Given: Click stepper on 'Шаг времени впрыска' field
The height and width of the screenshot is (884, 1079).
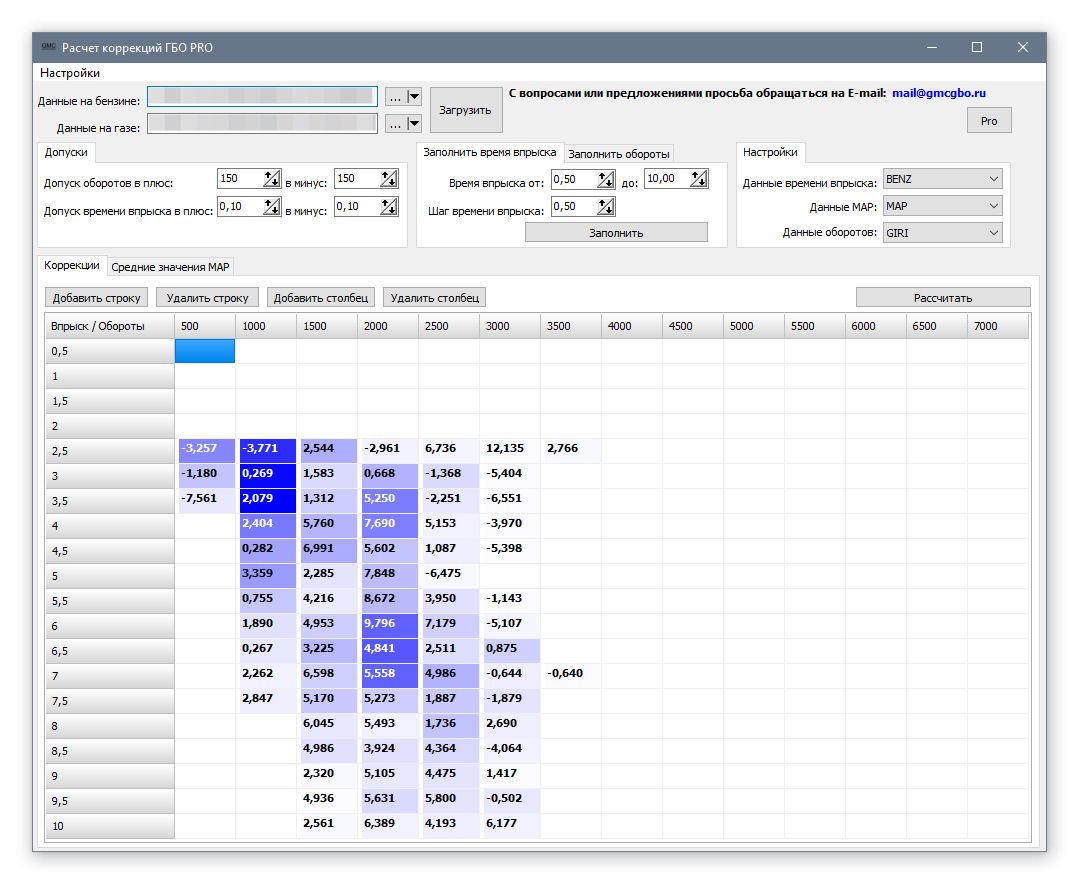Looking at the screenshot, I should click(x=606, y=206).
